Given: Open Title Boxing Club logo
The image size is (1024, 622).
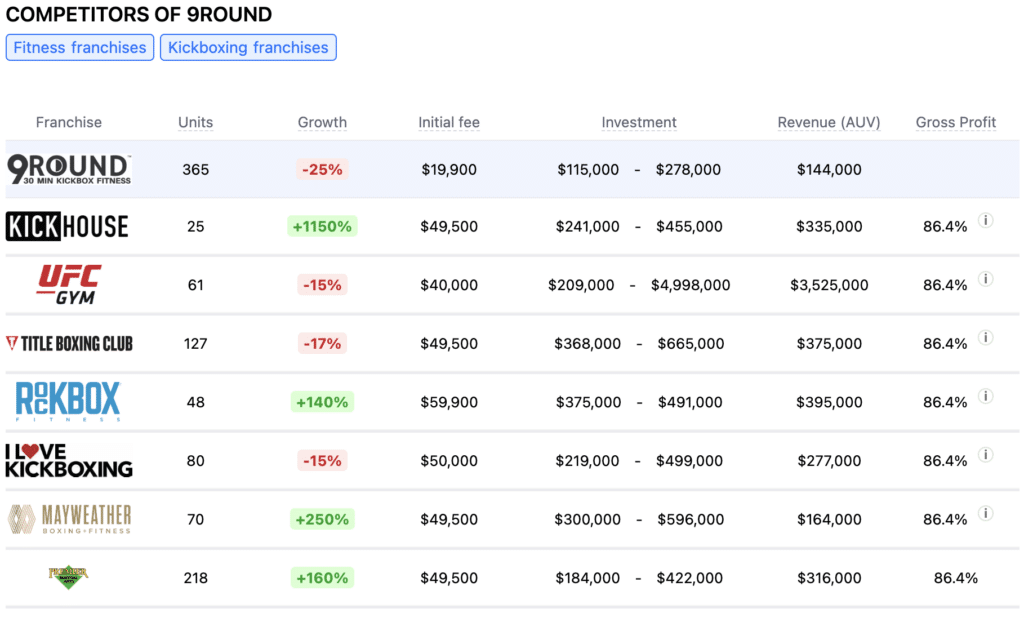Looking at the screenshot, I should tap(69, 344).
